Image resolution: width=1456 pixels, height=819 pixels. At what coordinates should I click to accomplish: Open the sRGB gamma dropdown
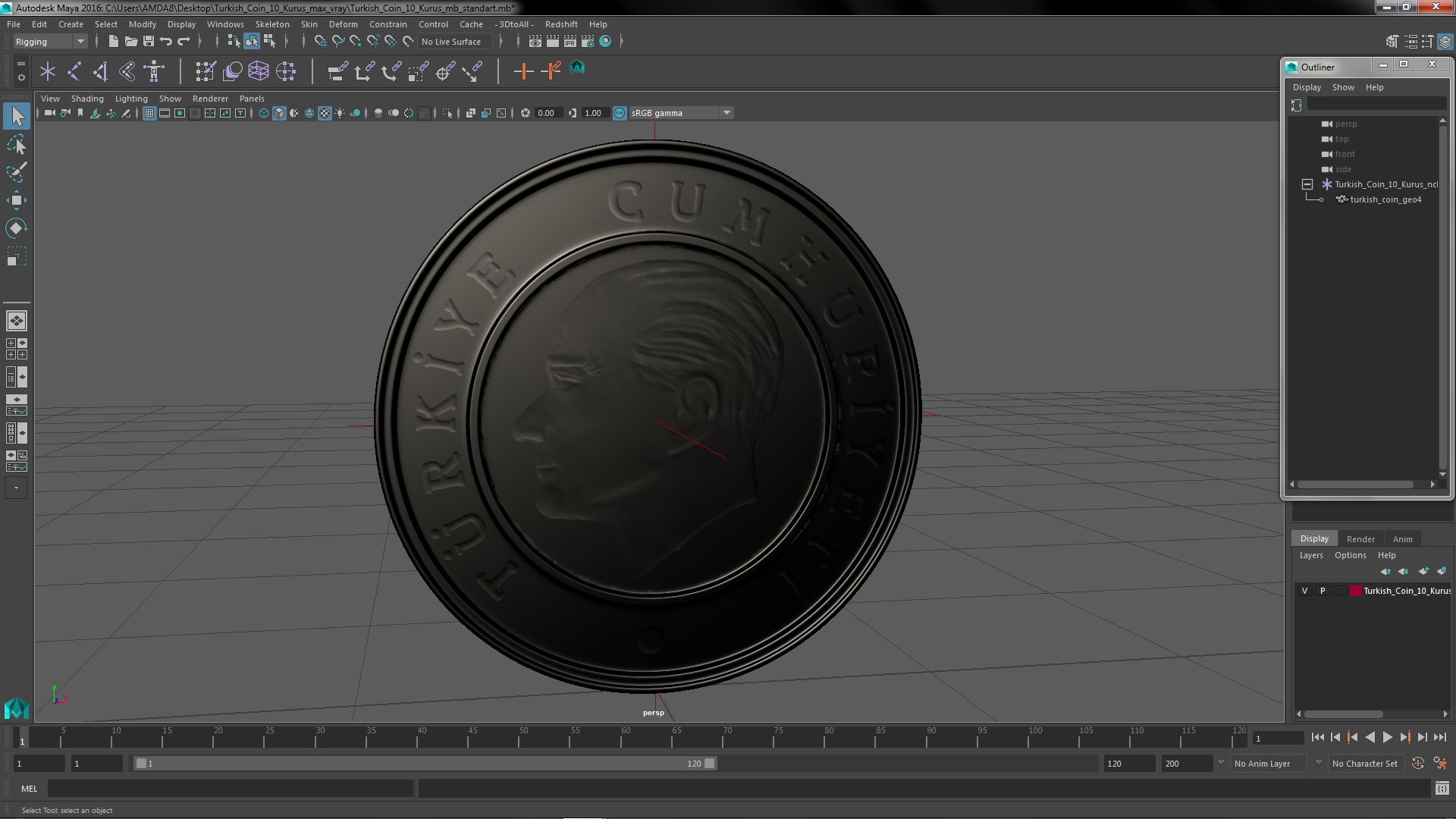click(x=681, y=113)
